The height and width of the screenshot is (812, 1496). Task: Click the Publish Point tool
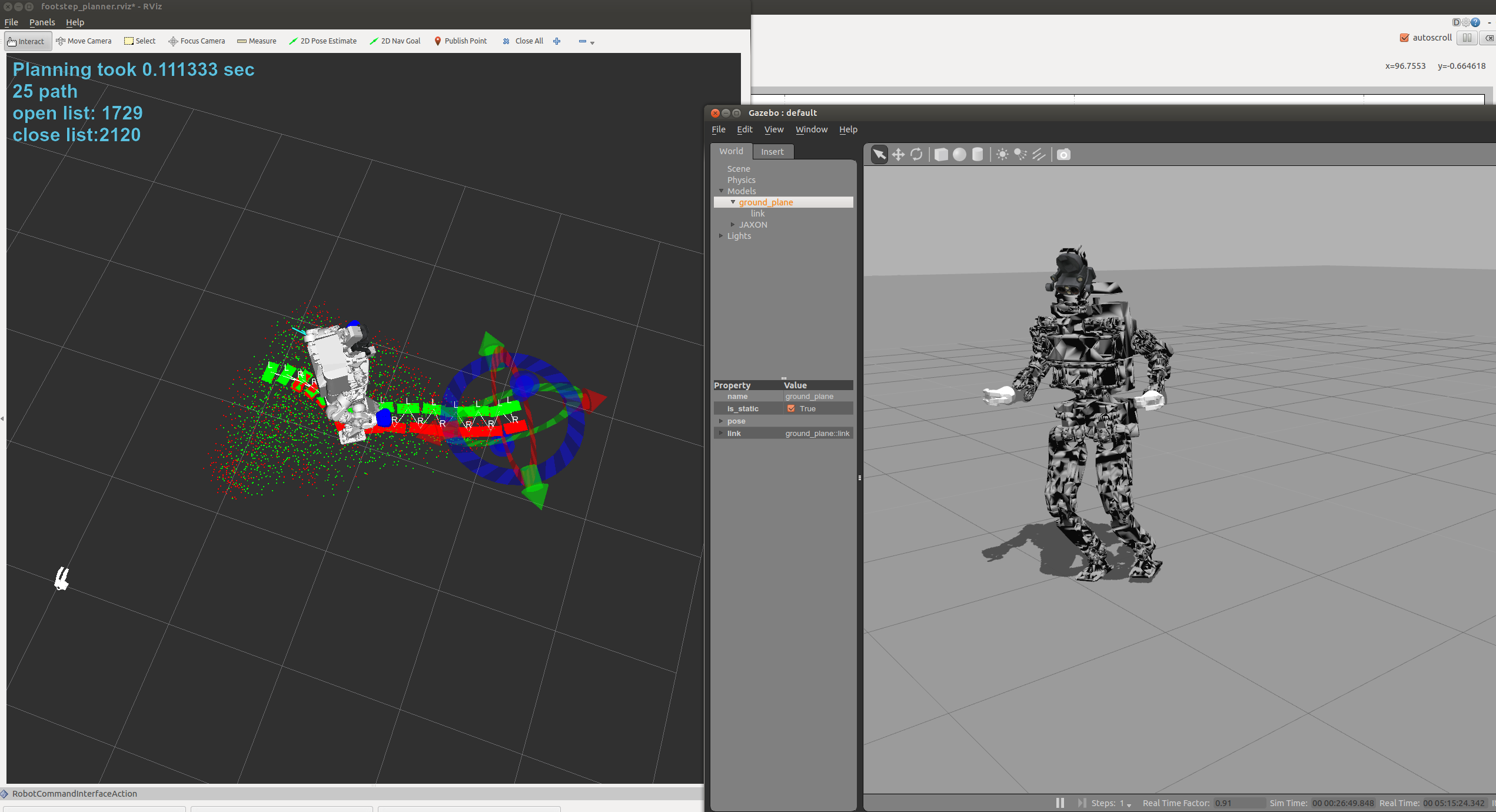(460, 41)
